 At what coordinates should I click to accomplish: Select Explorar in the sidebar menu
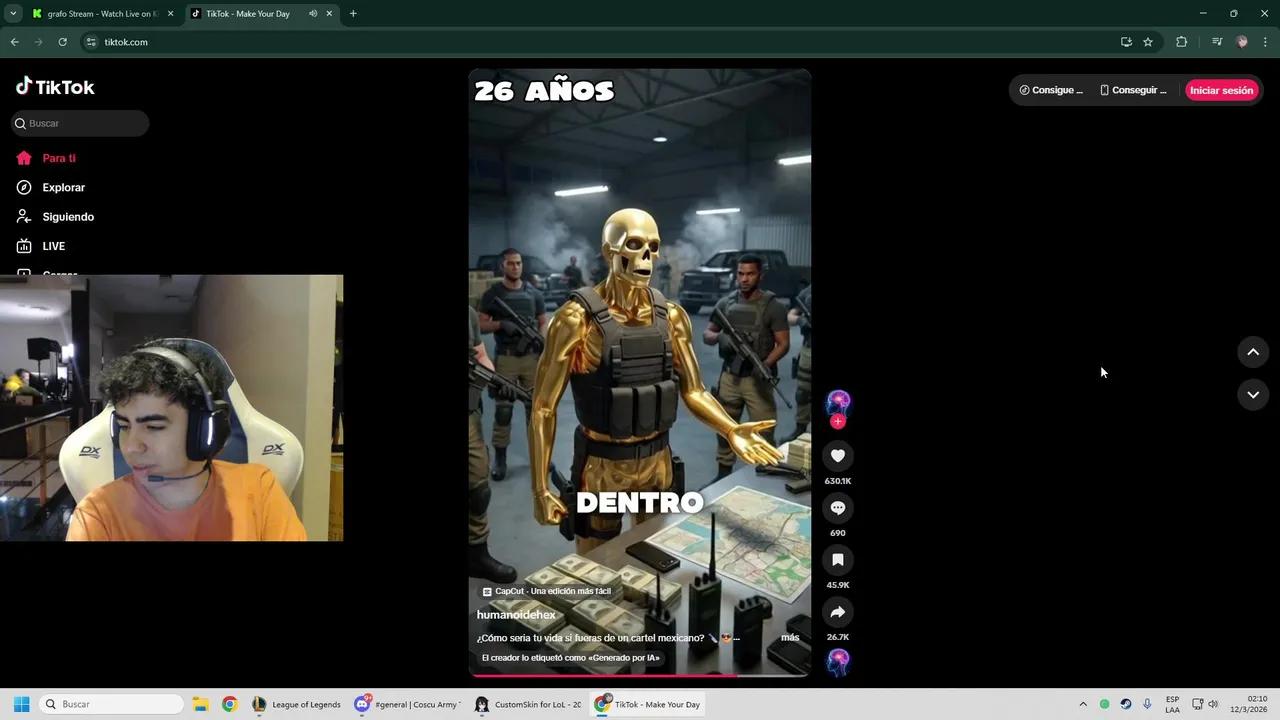point(62,187)
